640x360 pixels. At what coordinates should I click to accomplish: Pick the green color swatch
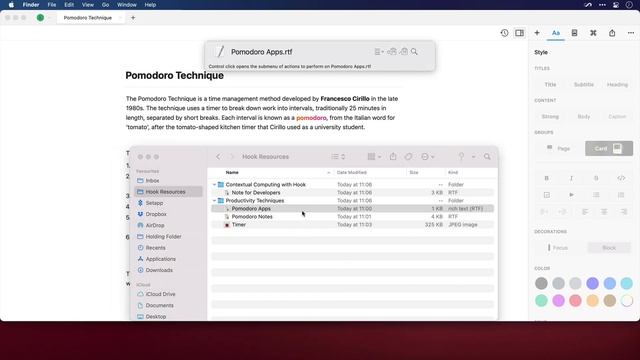click(x=541, y=301)
